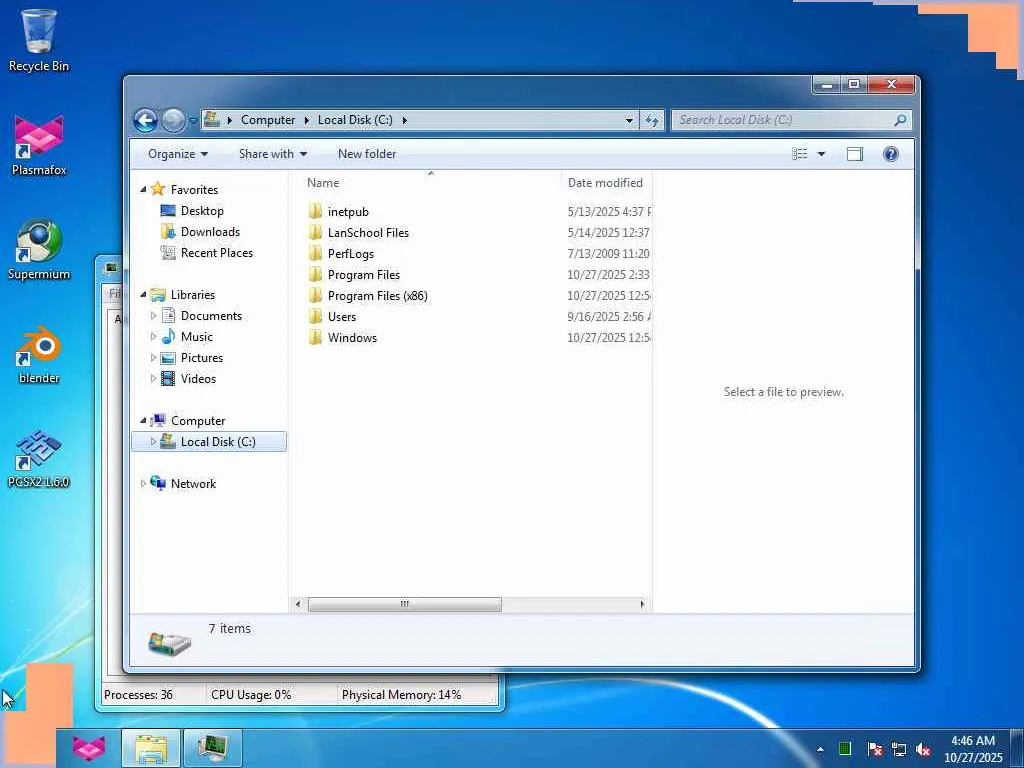Image resolution: width=1024 pixels, height=768 pixels.
Task: Show hidden tray icons arrow
Action: pyautogui.click(x=820, y=750)
